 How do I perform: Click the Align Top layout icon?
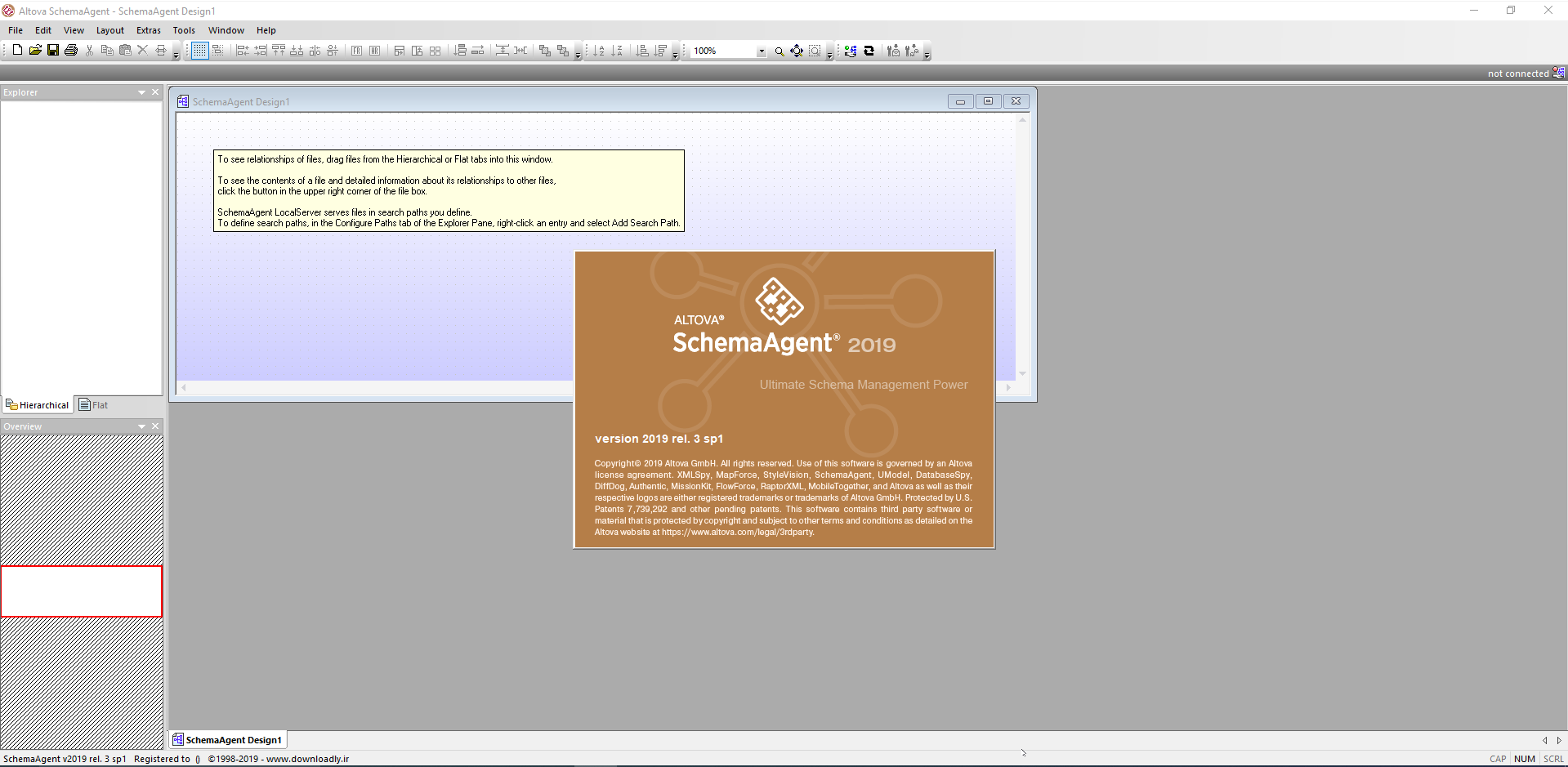279,51
